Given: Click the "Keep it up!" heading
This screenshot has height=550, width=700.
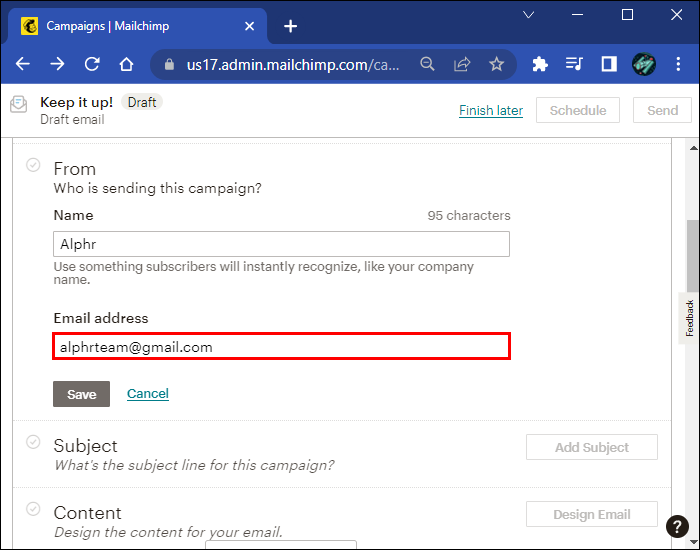Looking at the screenshot, I should click(76, 102).
